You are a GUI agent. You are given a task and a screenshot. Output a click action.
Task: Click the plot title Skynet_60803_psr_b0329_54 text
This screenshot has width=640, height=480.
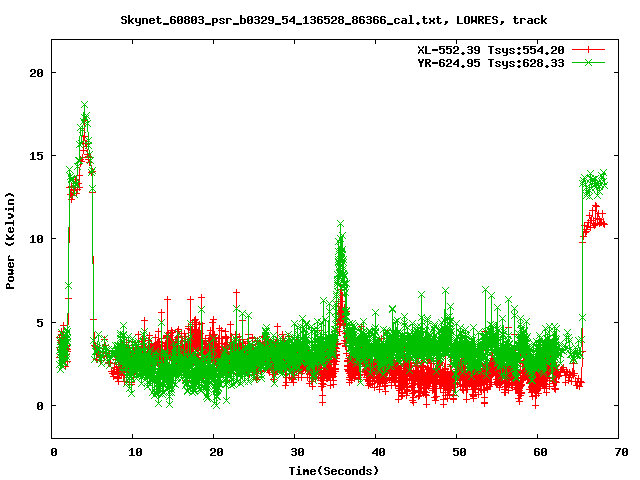point(333,20)
